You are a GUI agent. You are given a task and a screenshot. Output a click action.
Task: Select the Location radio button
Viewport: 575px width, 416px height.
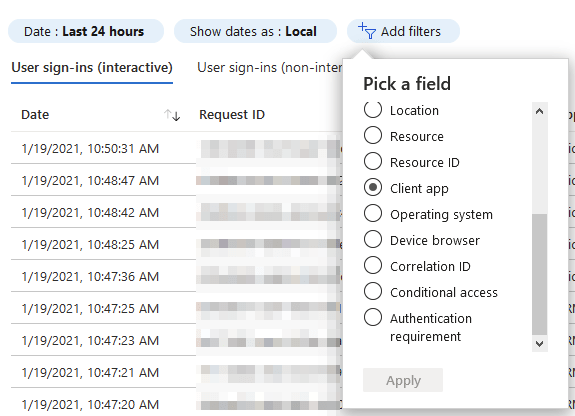(x=373, y=110)
